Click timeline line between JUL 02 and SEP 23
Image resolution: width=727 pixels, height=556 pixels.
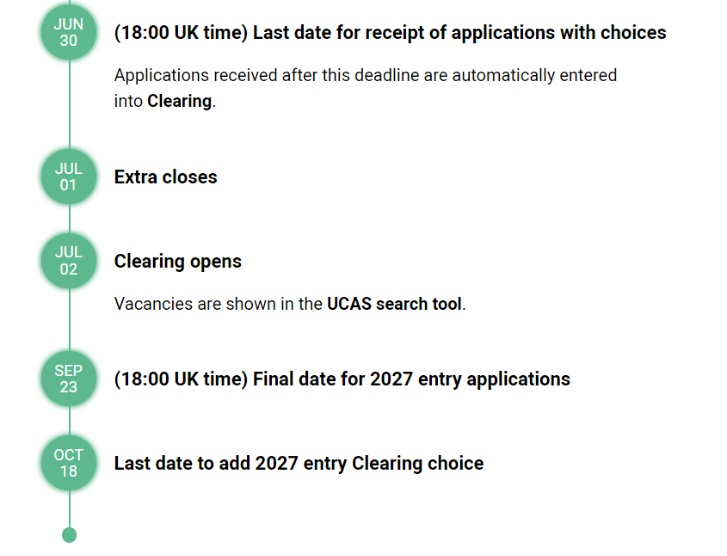[x=69, y=320]
